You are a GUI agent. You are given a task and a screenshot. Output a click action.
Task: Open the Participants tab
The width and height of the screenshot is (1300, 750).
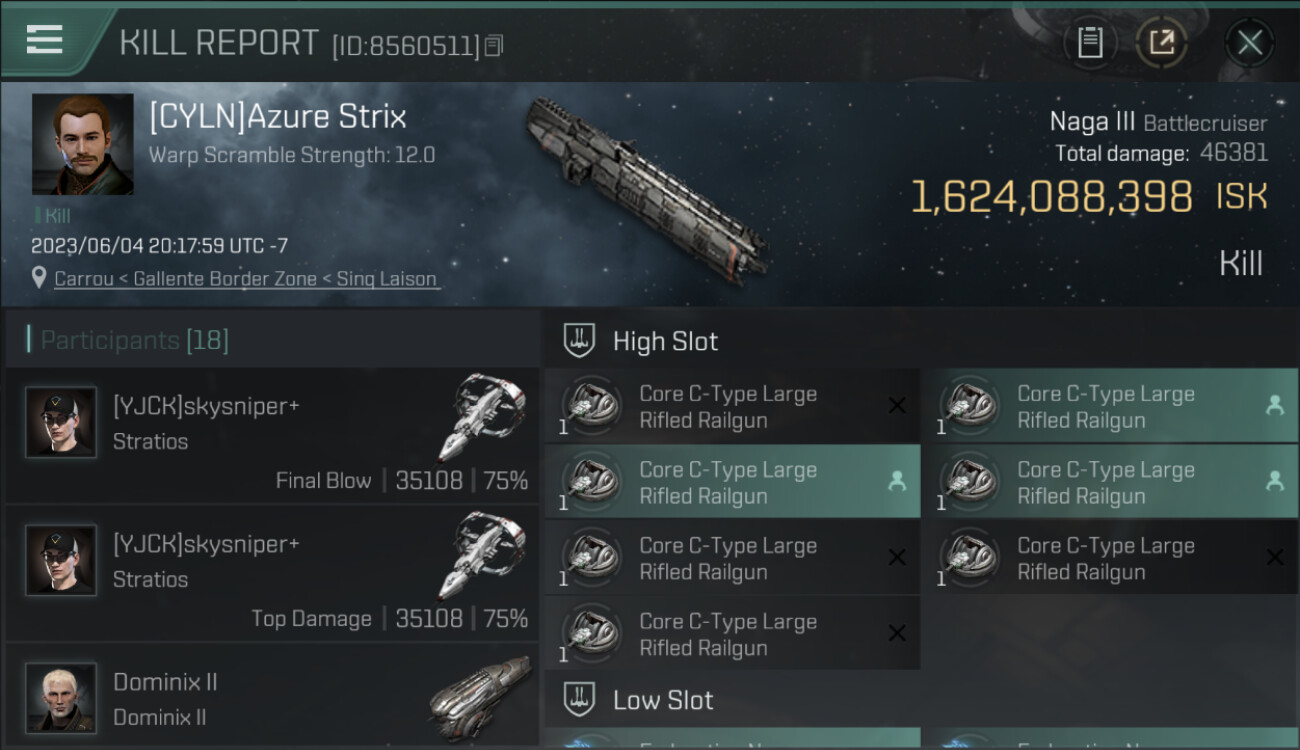[134, 340]
